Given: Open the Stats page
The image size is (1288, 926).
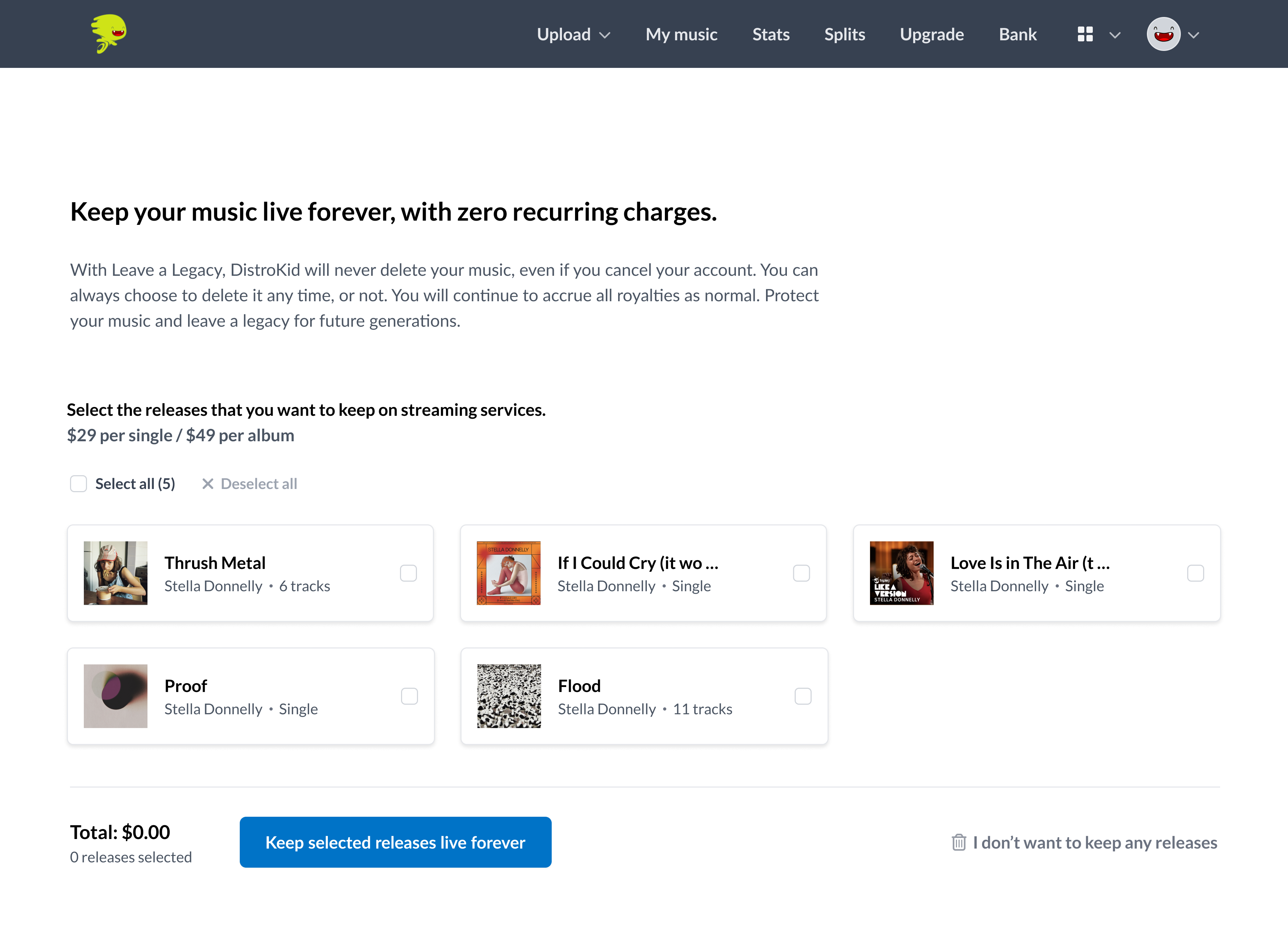Looking at the screenshot, I should pos(771,35).
